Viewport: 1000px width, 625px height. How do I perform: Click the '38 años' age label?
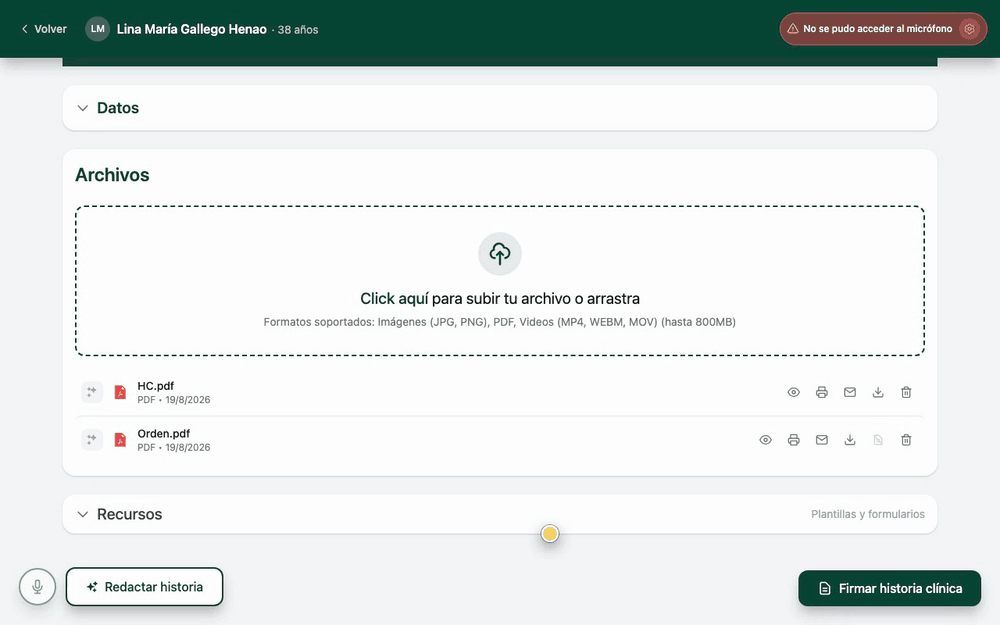tap(298, 30)
